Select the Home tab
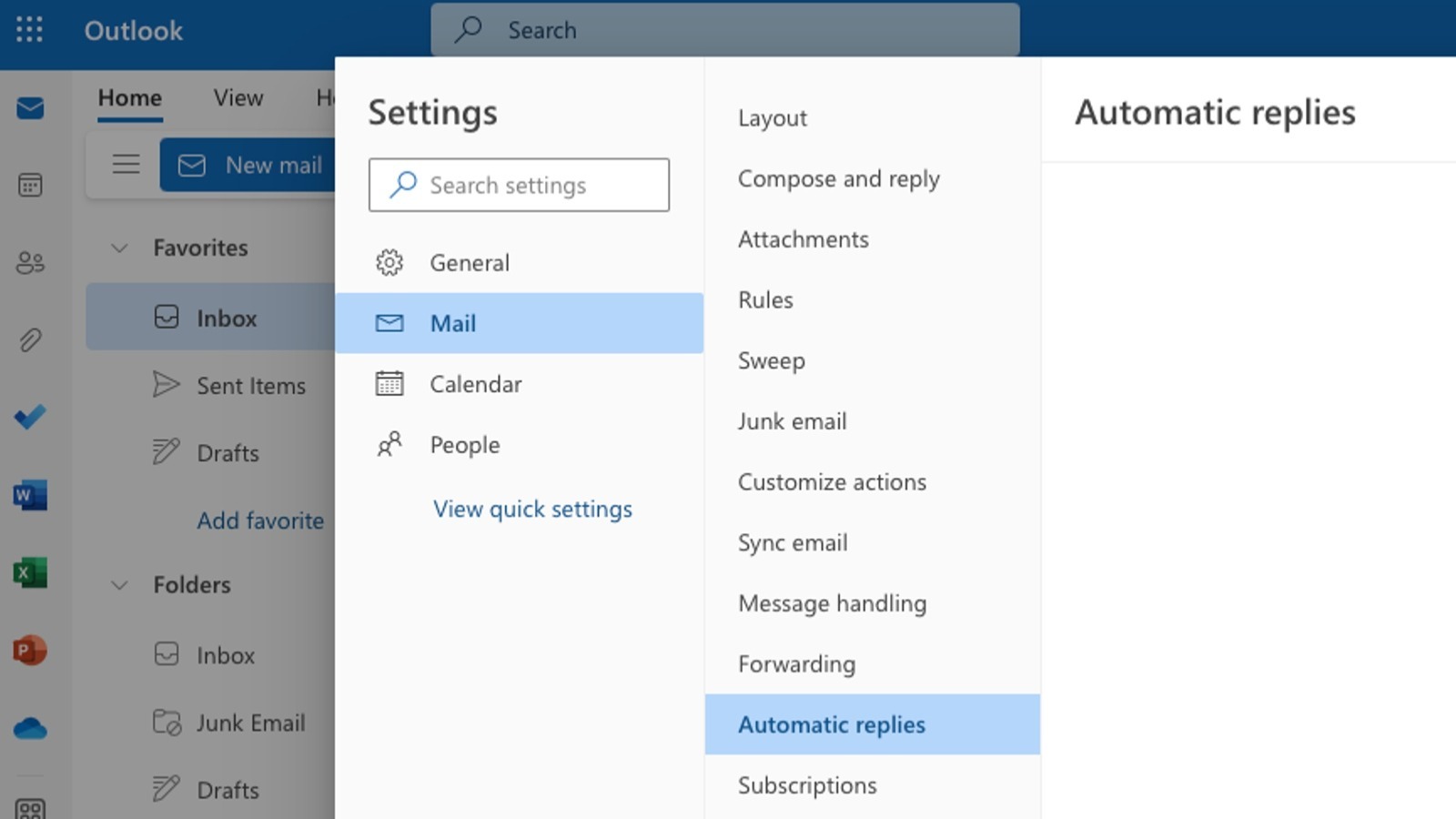Viewport: 1456px width, 819px height. click(129, 97)
